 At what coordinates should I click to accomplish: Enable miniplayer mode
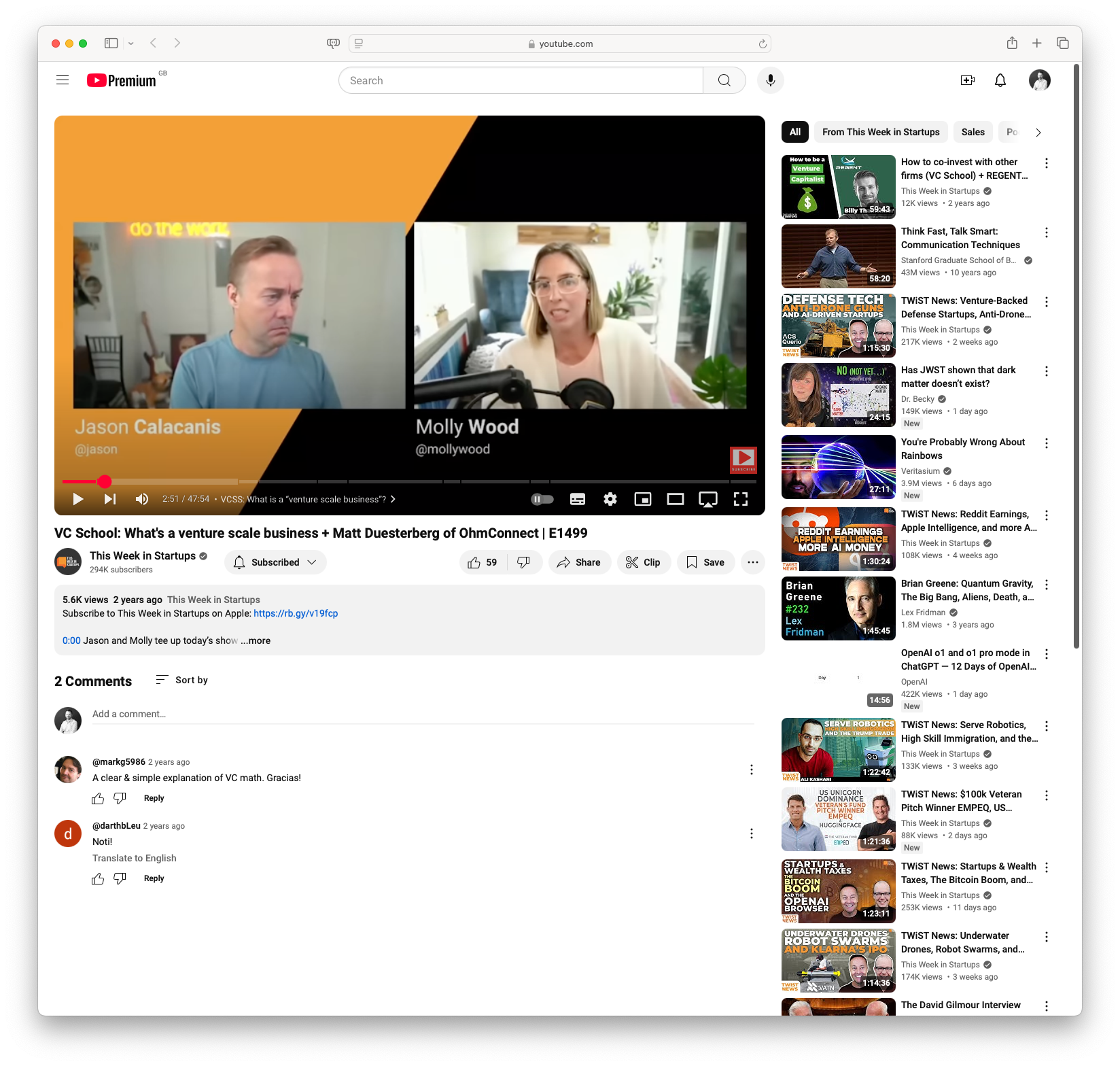click(642, 499)
